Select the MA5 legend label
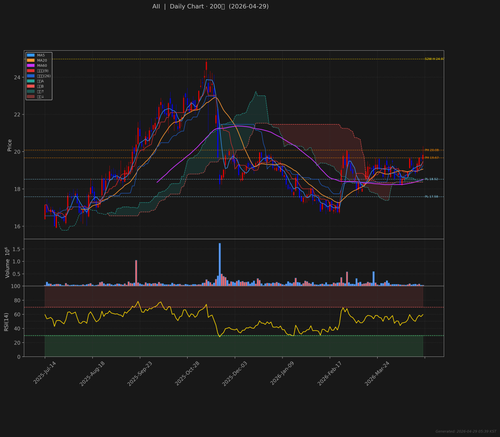This screenshot has width=500, height=437. [x=41, y=55]
